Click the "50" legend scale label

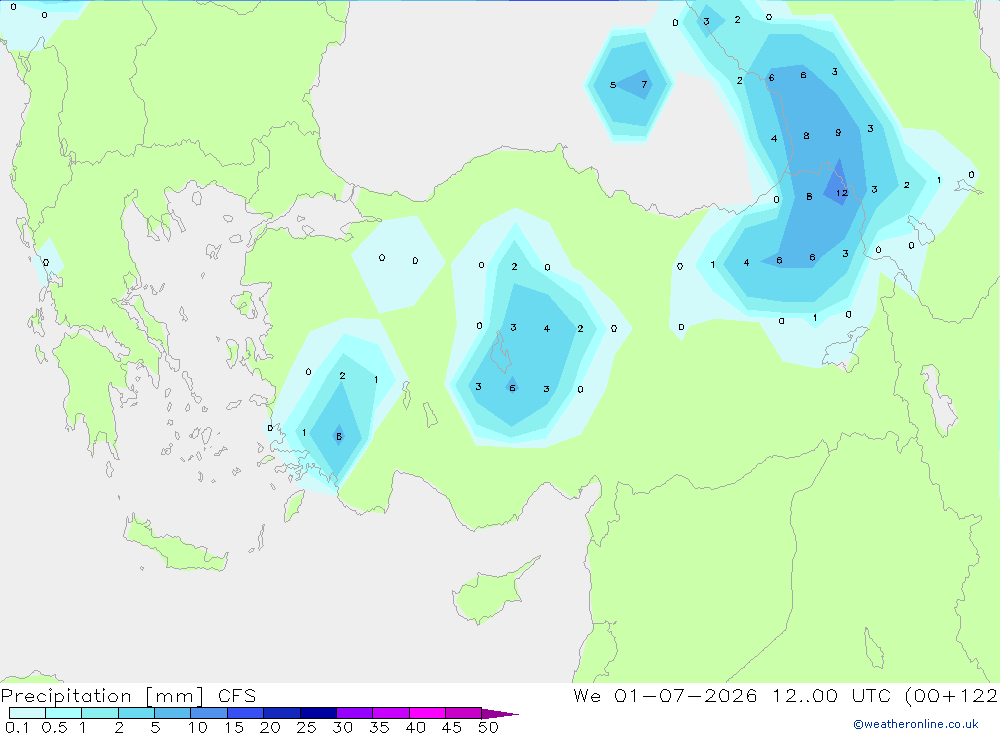point(488,727)
